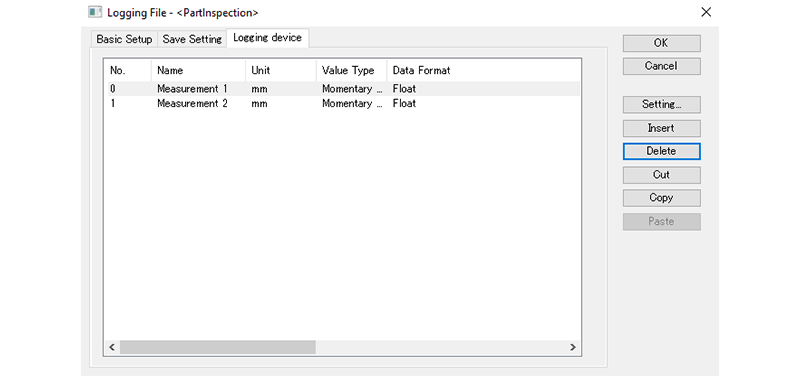The image size is (800, 376).
Task: Click the horizontal scrollbar thumb
Action: (x=218, y=347)
